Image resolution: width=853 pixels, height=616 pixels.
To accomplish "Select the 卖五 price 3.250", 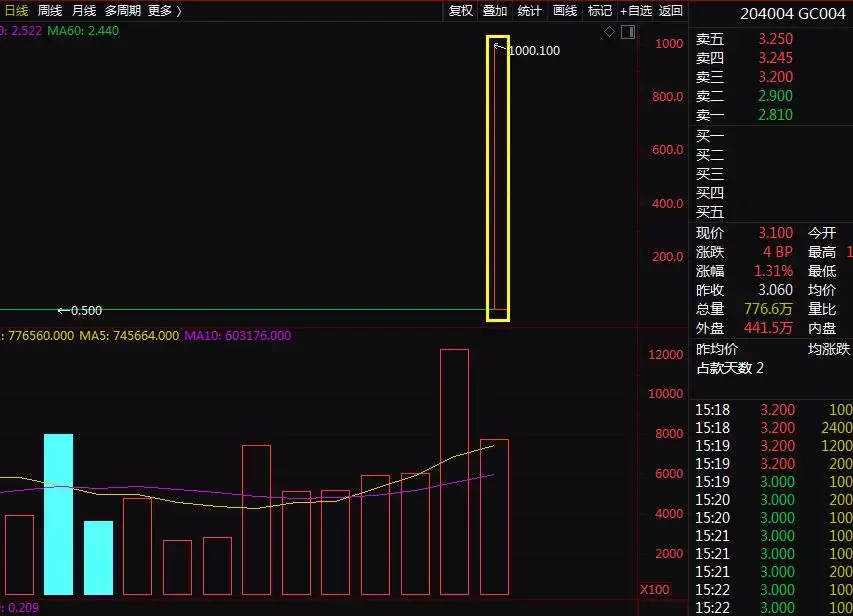I will tap(776, 39).
